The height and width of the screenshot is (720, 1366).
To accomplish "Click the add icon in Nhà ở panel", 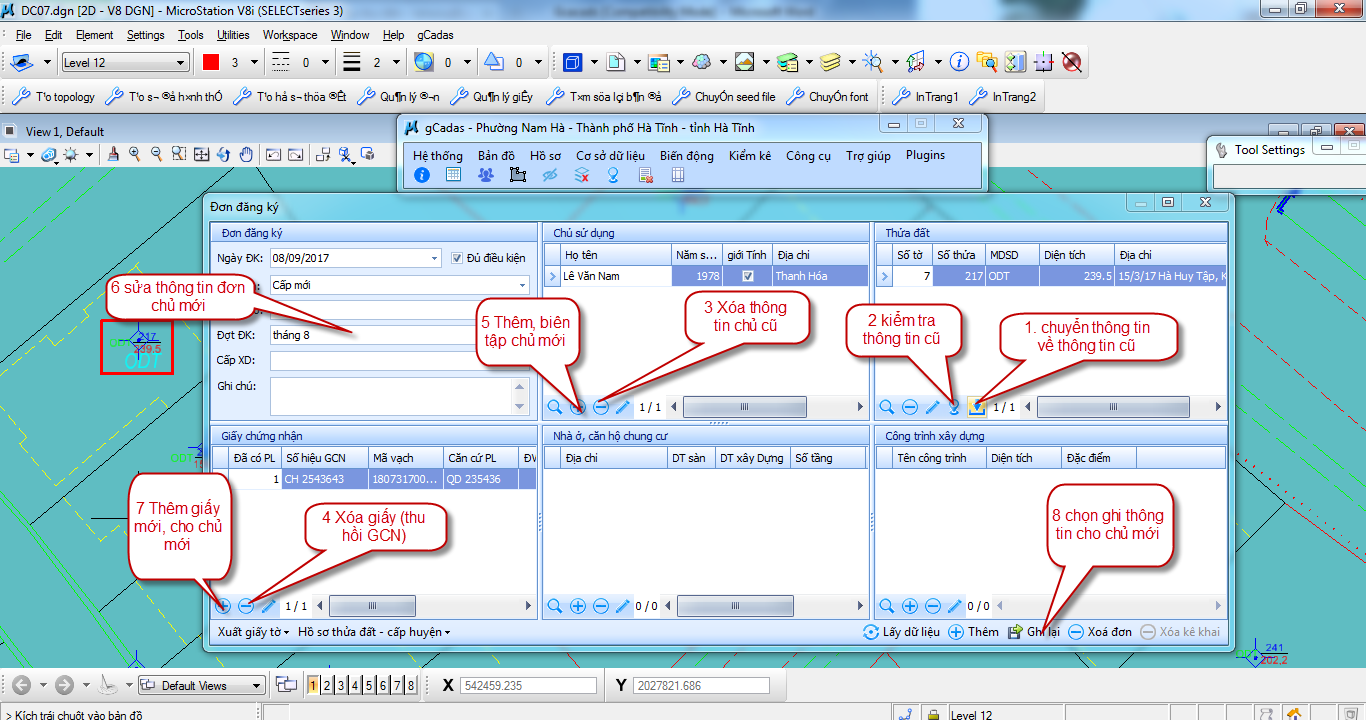I will tap(578, 606).
